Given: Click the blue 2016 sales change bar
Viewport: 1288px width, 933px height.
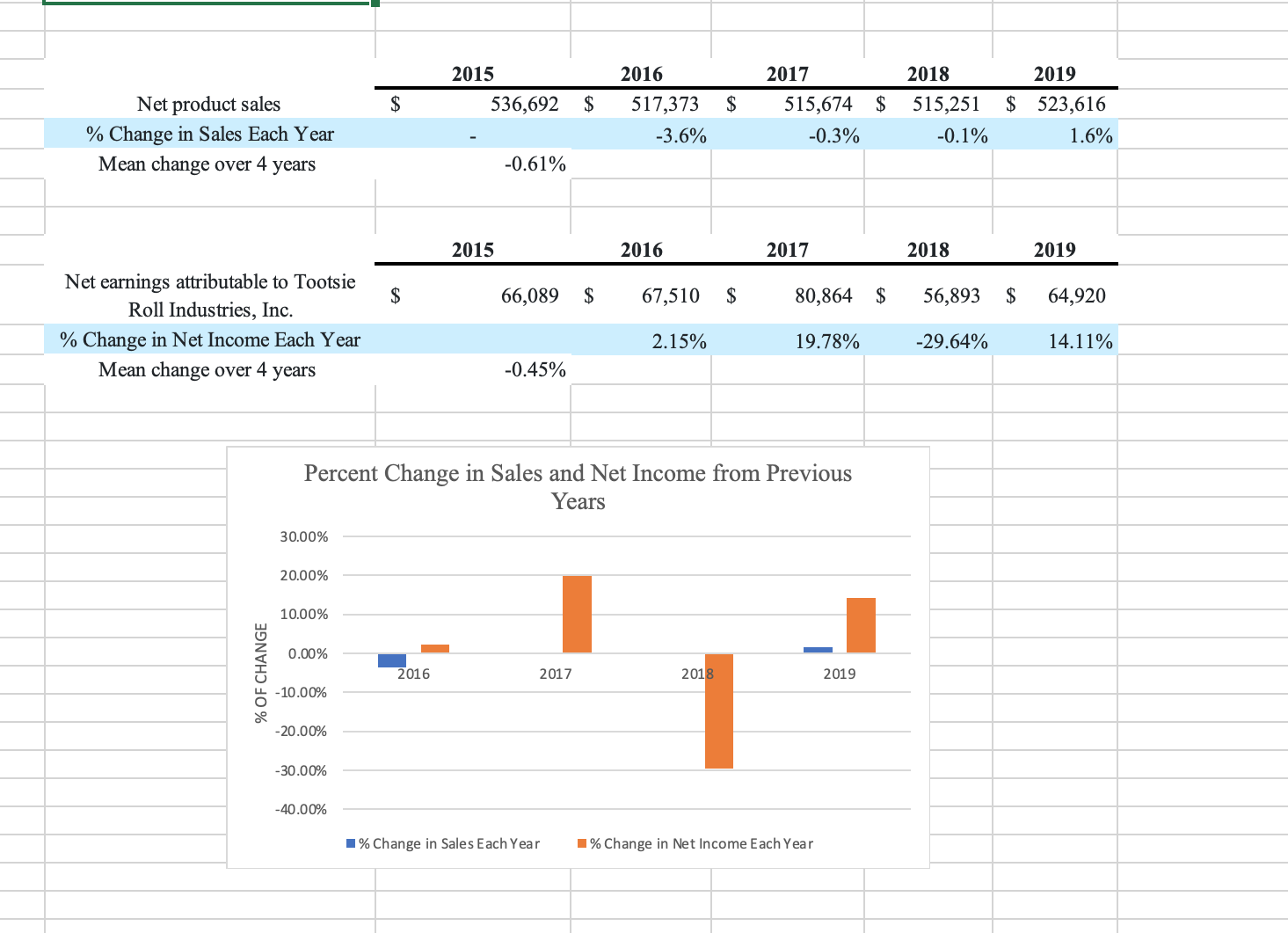Looking at the screenshot, I should click(392, 660).
